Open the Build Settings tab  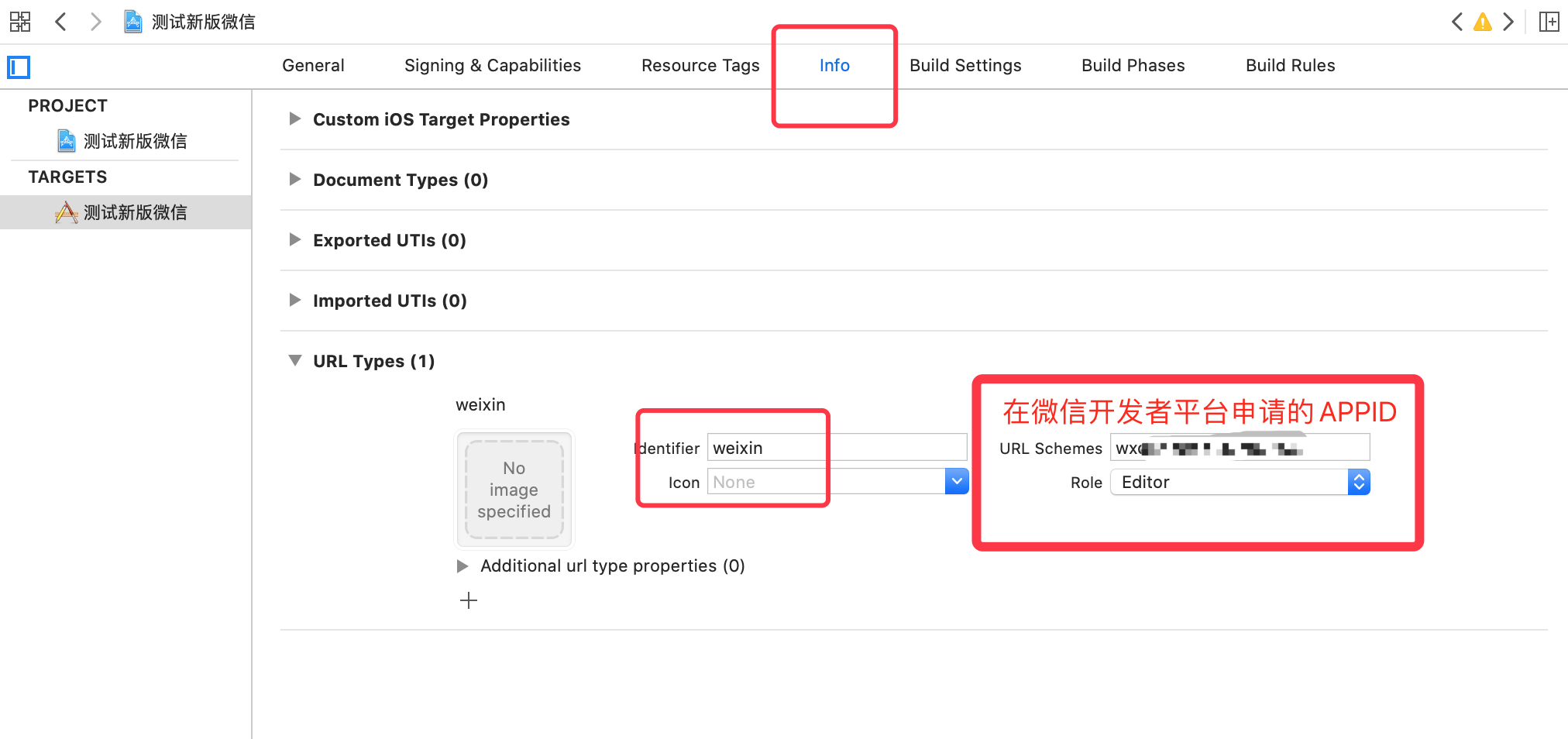pyautogui.click(x=965, y=66)
